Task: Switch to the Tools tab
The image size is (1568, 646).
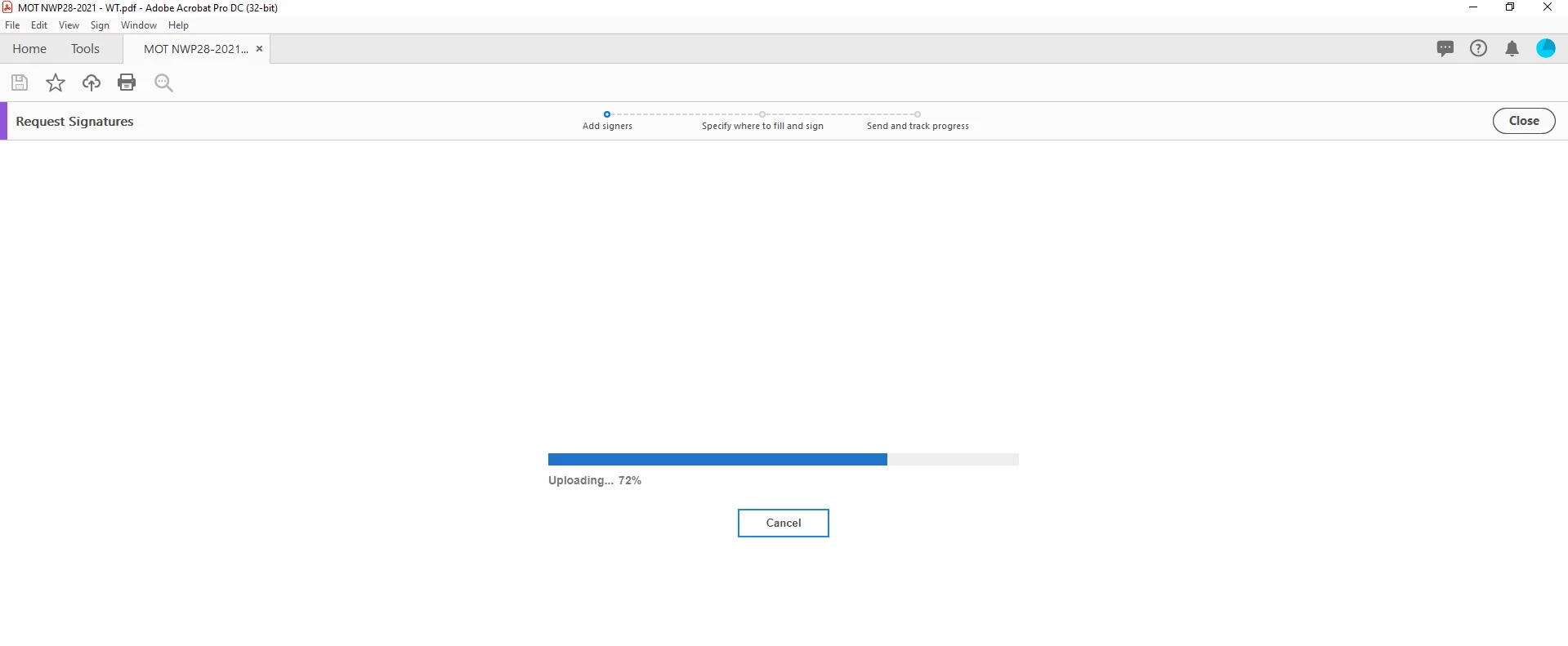Action: 85,49
